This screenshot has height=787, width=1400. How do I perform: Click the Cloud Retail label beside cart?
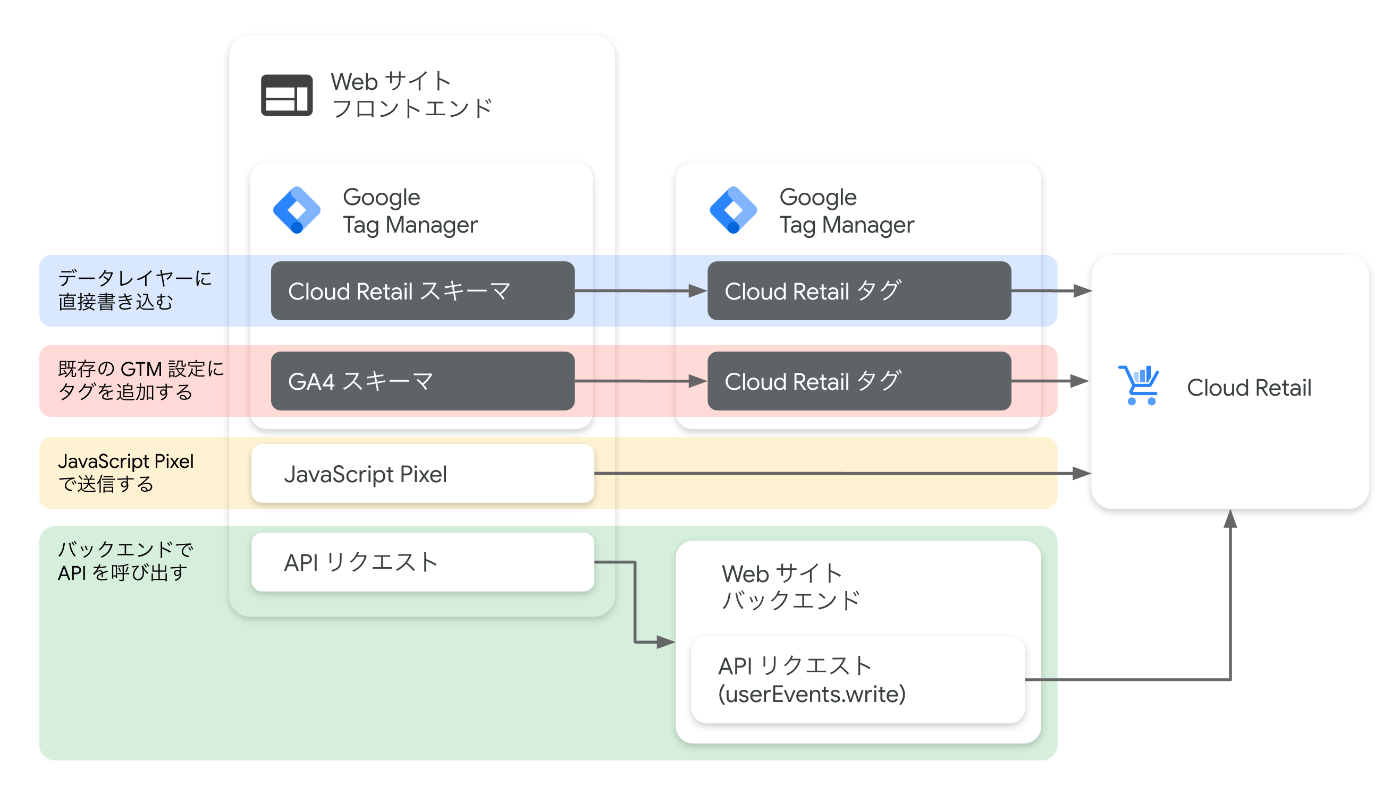coord(1249,388)
